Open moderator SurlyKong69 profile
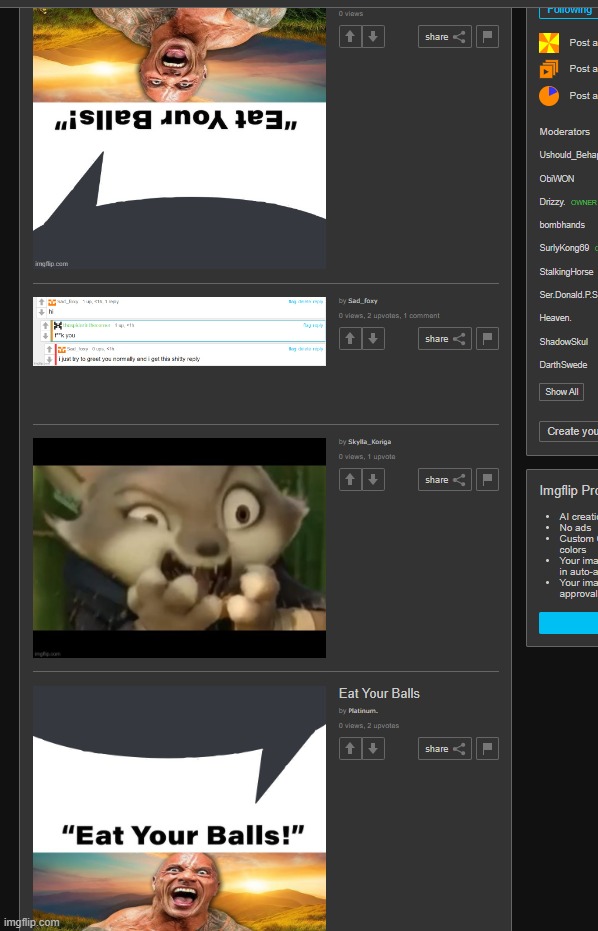This screenshot has height=931, width=598. coord(564,248)
